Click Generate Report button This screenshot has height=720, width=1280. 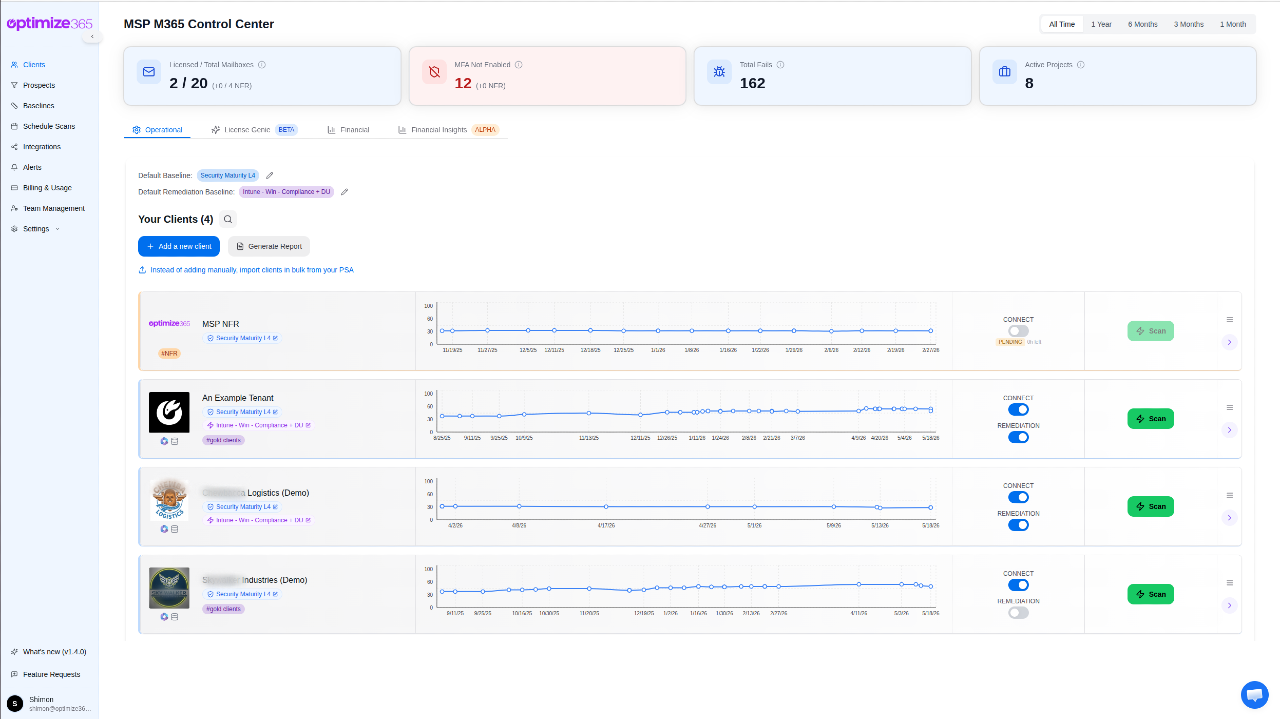269,246
